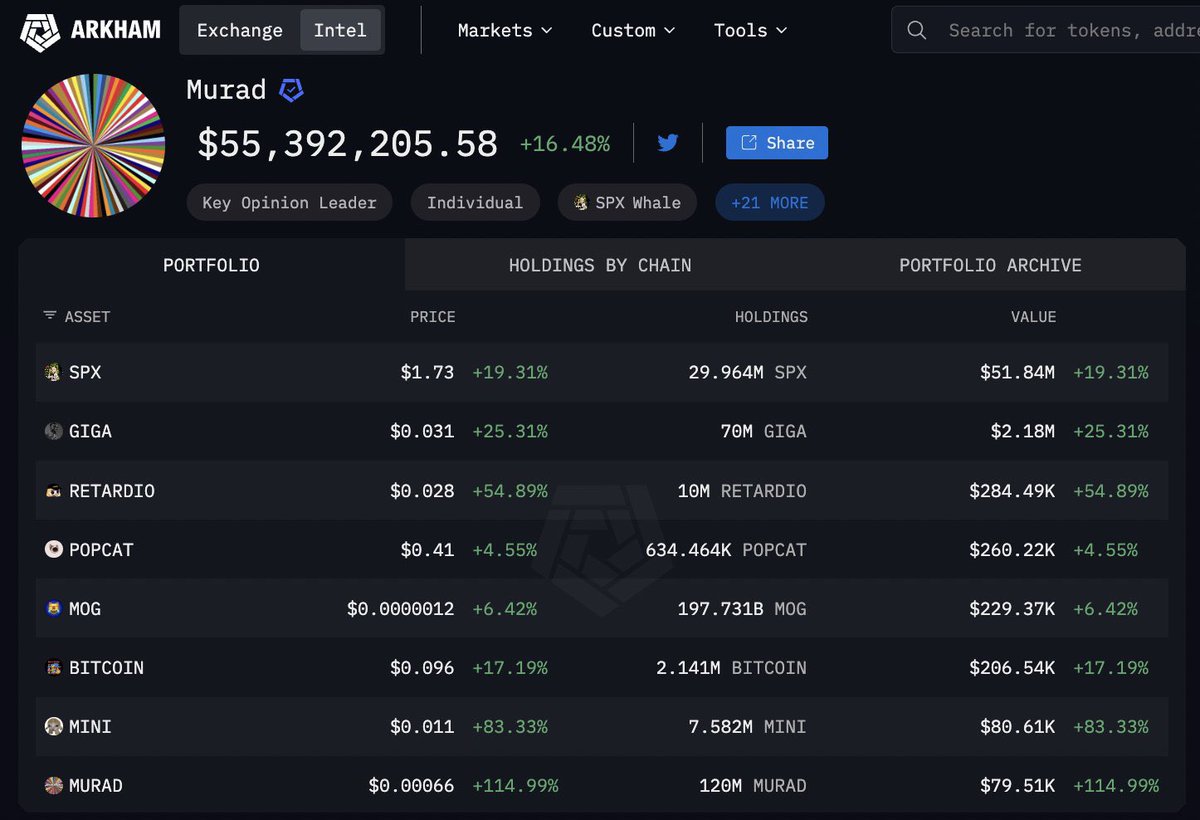Open the Custom dropdown menu
The width and height of the screenshot is (1200, 820).
633,30
